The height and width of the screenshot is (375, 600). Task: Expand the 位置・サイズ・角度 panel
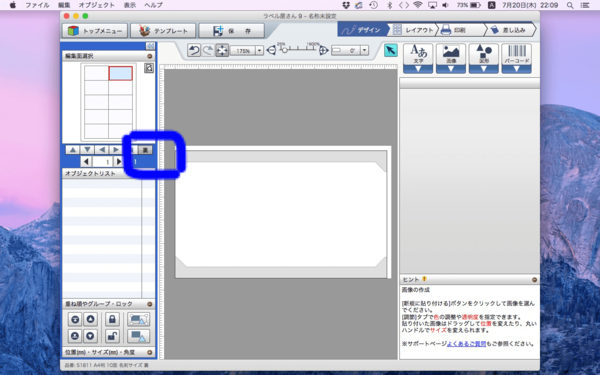pos(150,352)
